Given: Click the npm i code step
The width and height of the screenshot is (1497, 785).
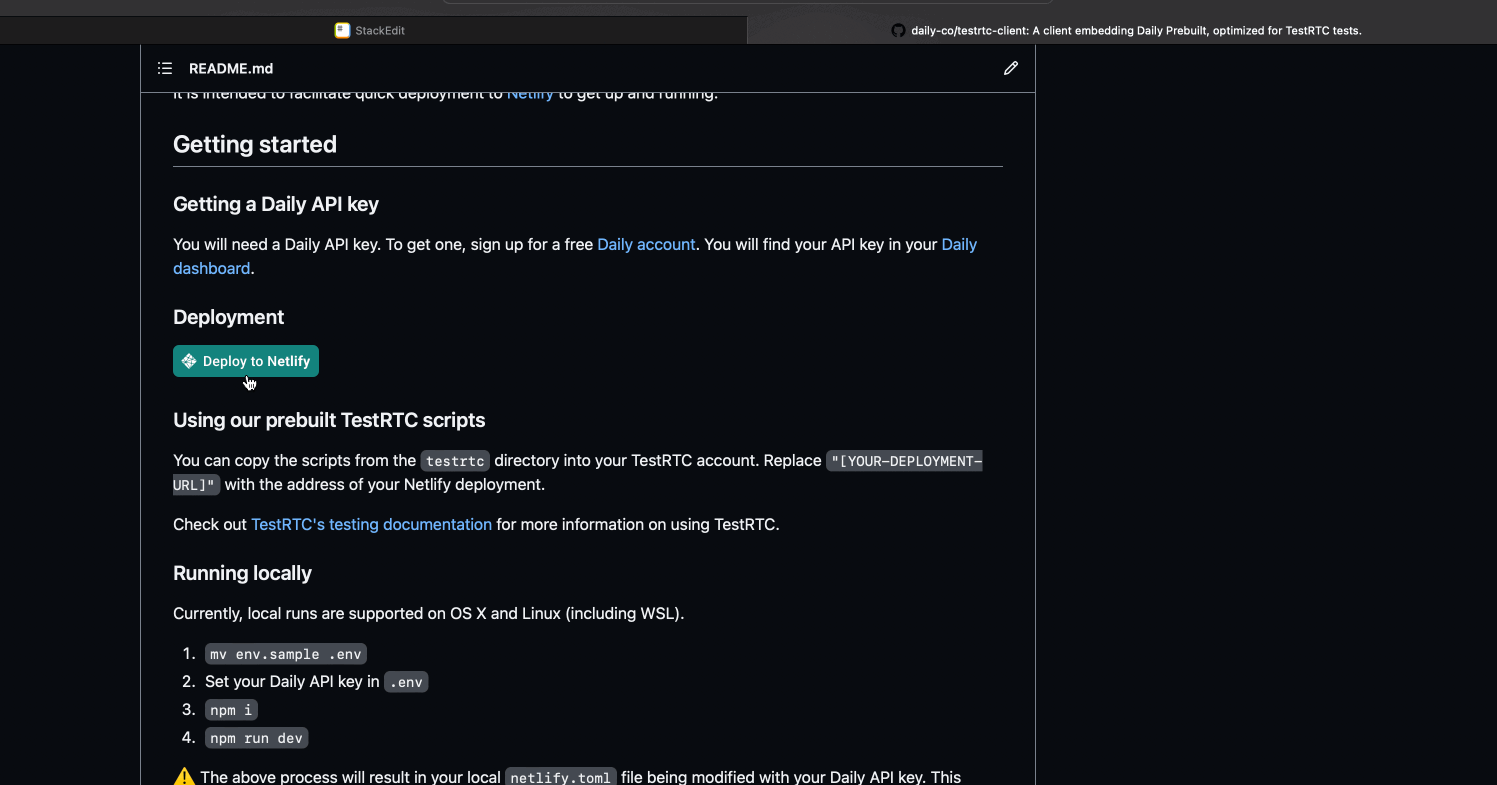Looking at the screenshot, I should (x=231, y=710).
